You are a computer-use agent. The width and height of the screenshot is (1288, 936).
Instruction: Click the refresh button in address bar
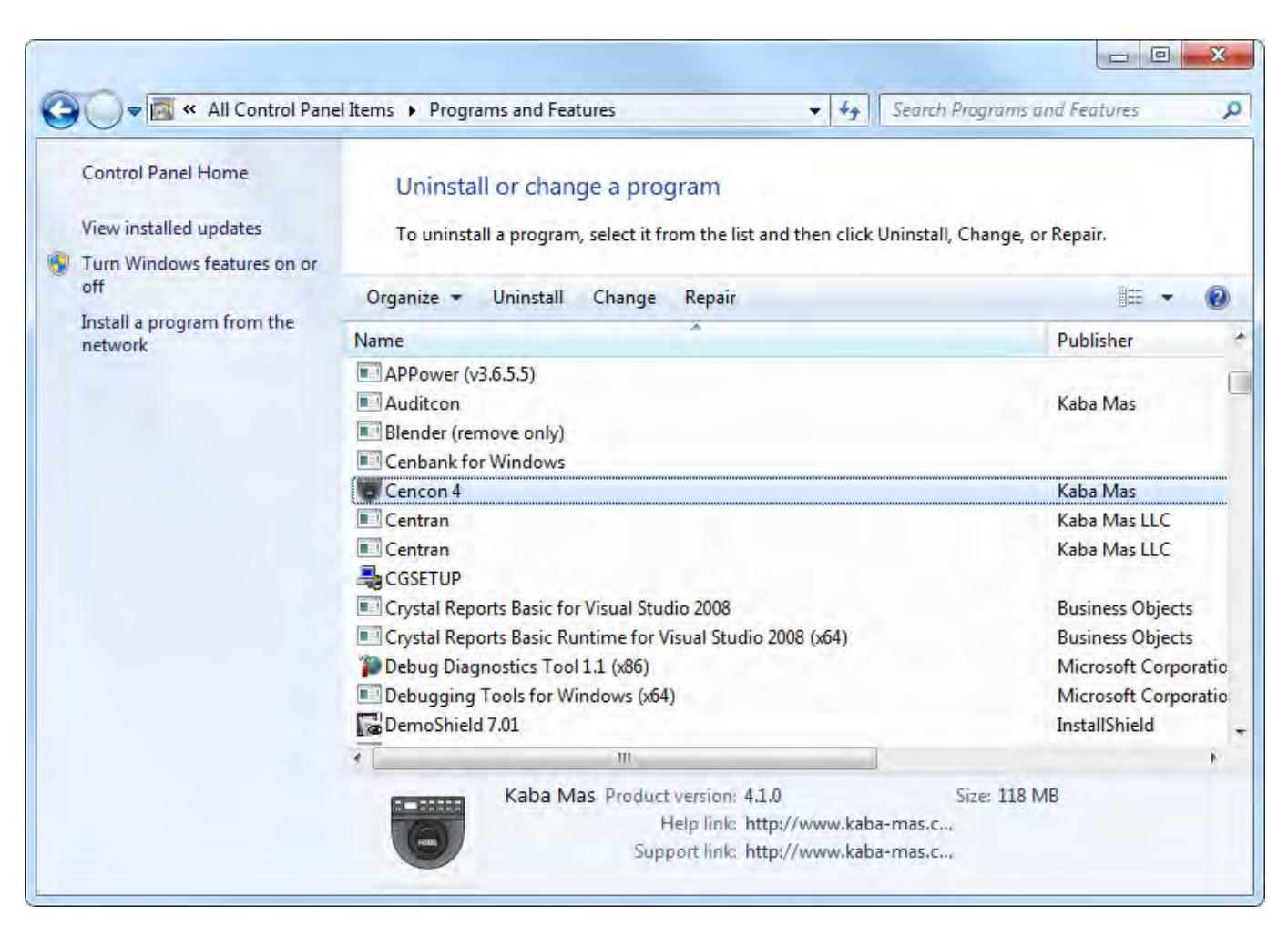pyautogui.click(x=849, y=110)
